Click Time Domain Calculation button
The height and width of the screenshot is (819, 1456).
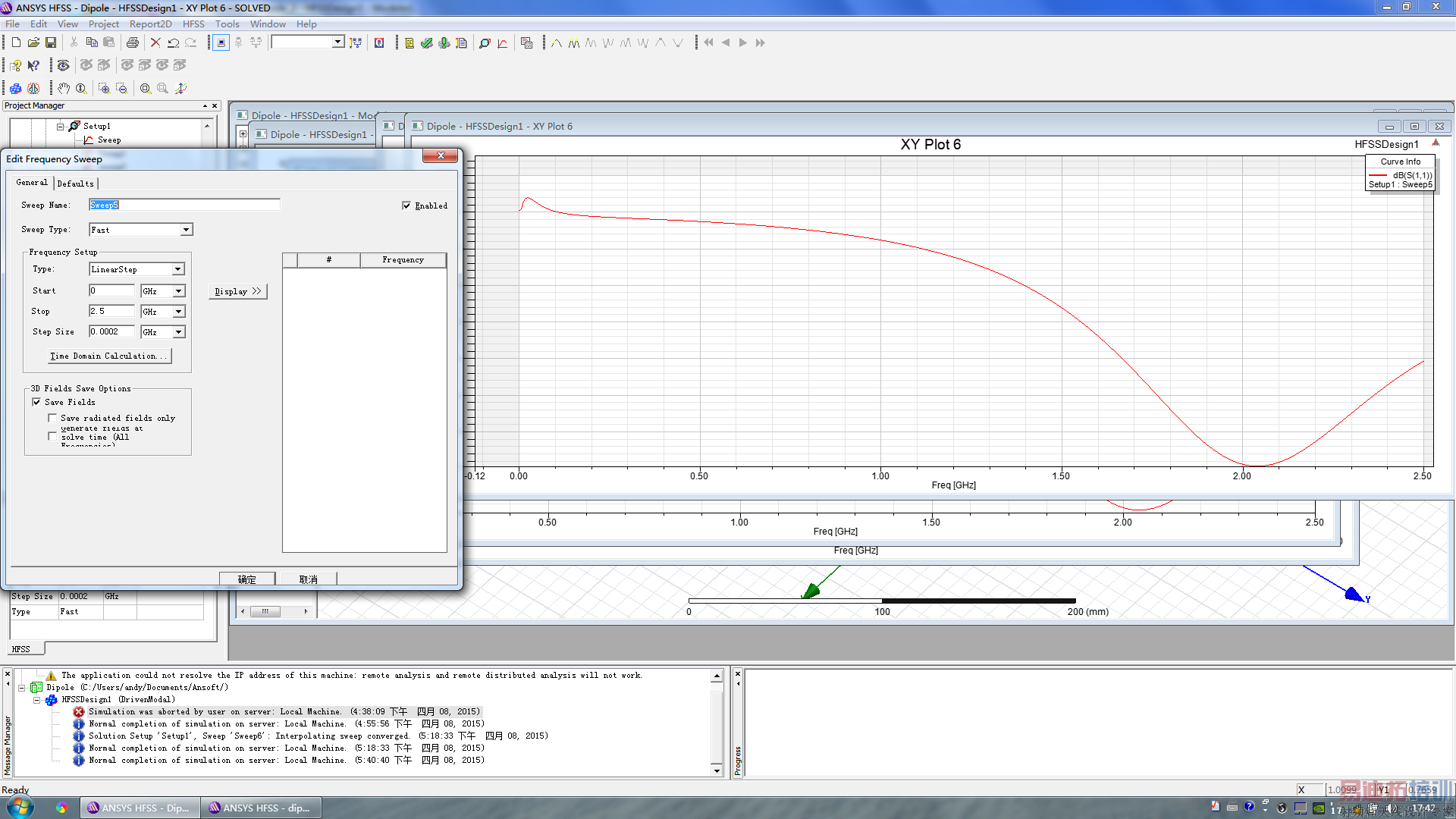109,356
